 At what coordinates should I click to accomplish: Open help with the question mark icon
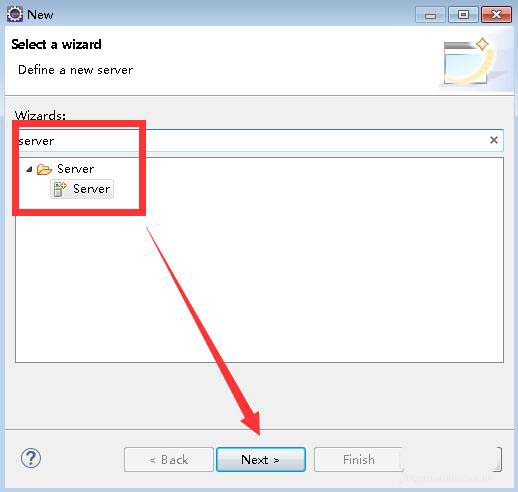[x=31, y=458]
